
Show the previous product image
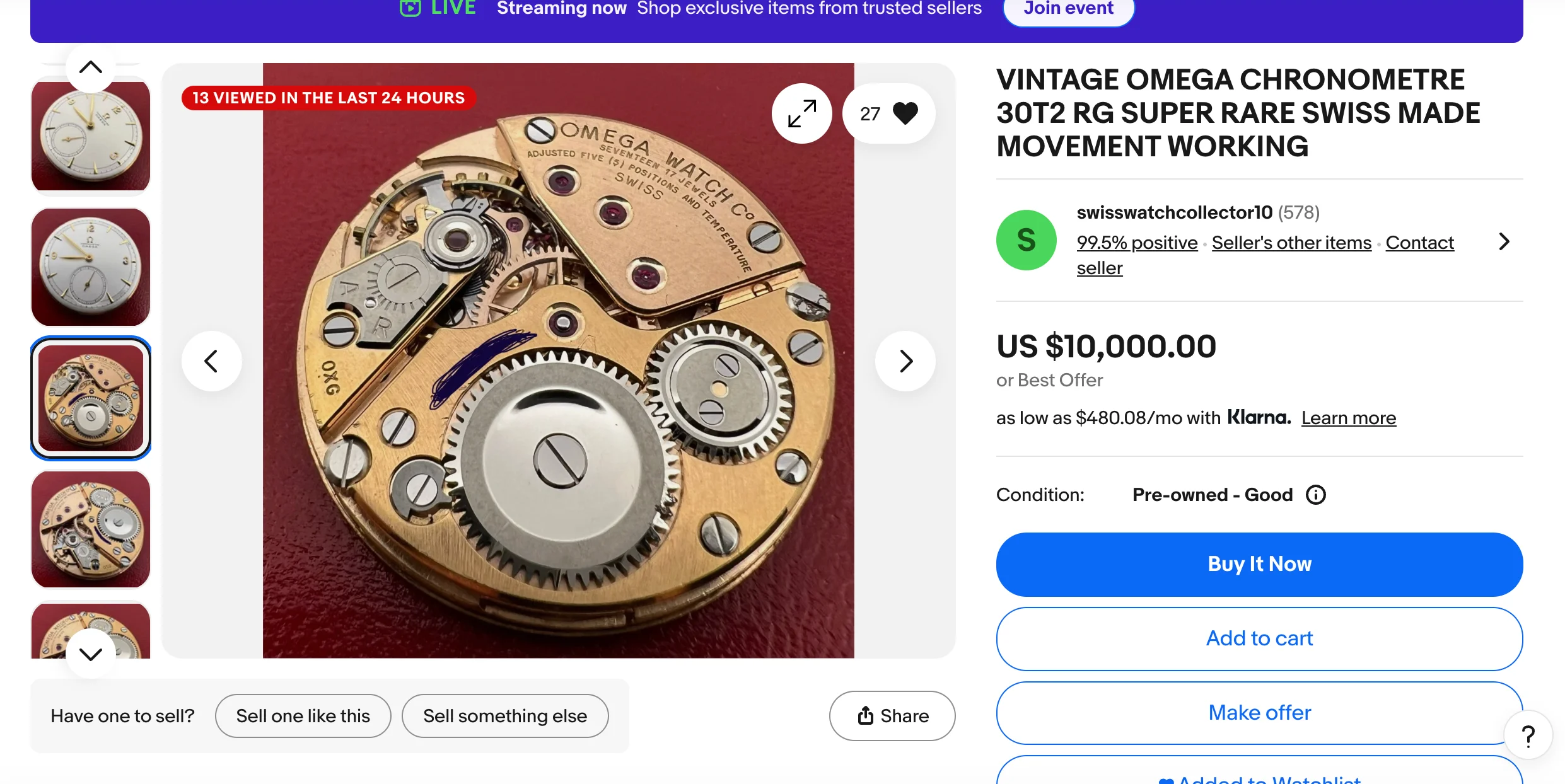point(212,361)
